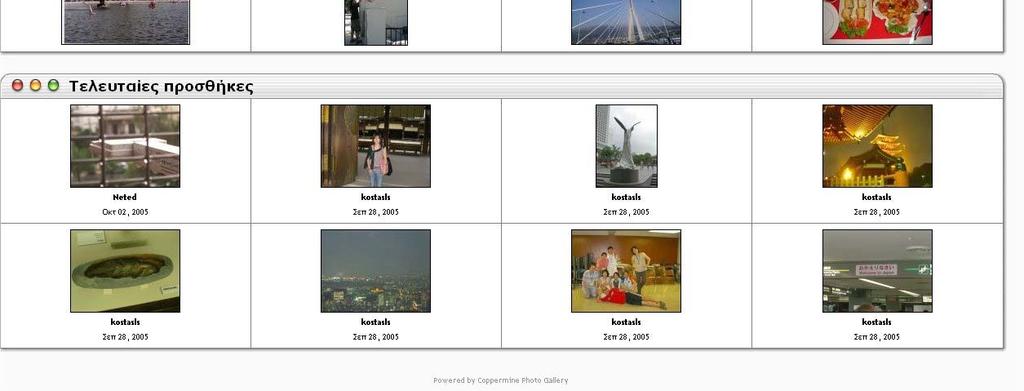Open the cable bridge thumbnail in the top row
This screenshot has height=391, width=1024.
tap(626, 22)
